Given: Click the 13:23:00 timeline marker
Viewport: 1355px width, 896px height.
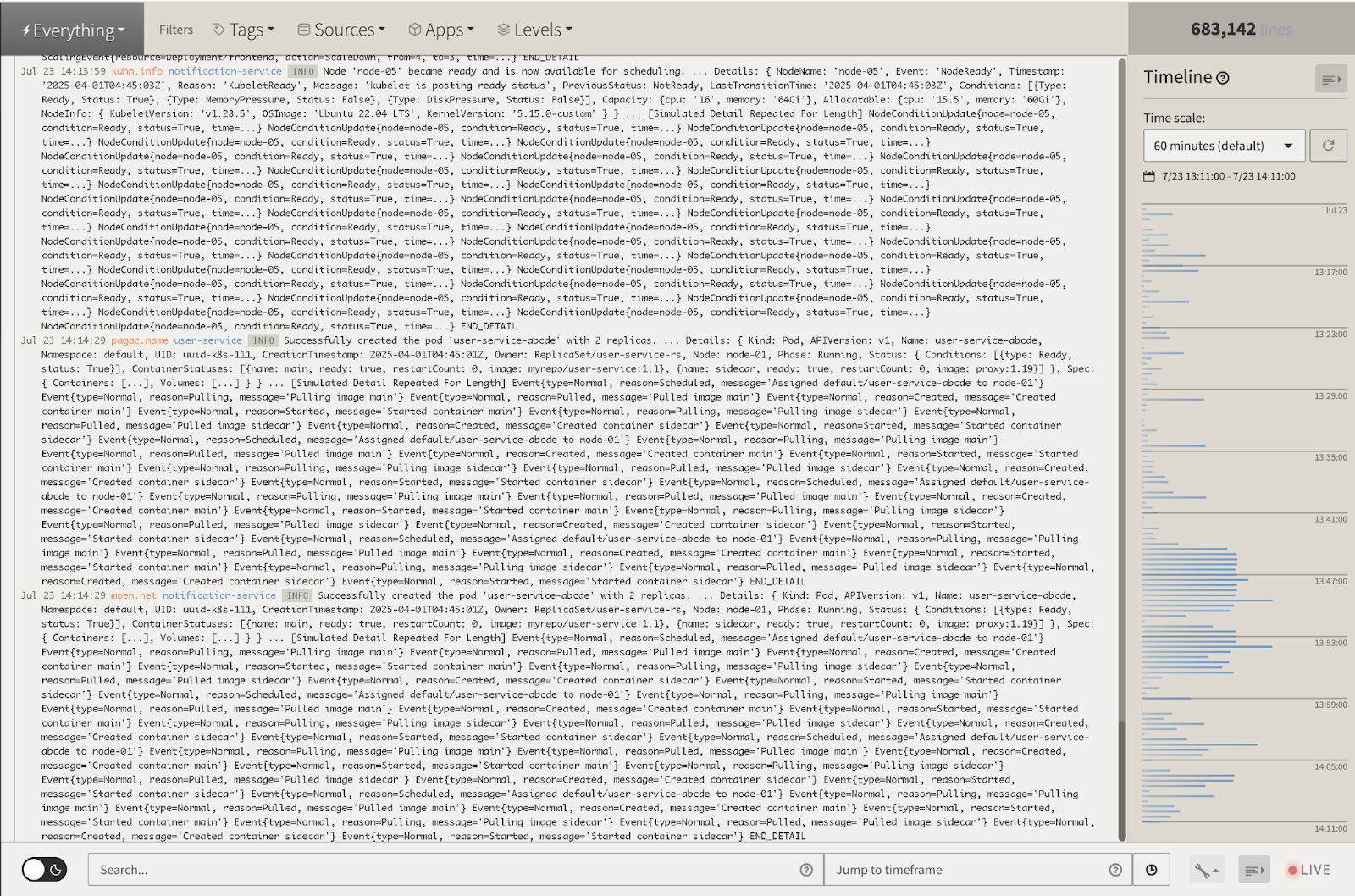Looking at the screenshot, I should (1330, 335).
